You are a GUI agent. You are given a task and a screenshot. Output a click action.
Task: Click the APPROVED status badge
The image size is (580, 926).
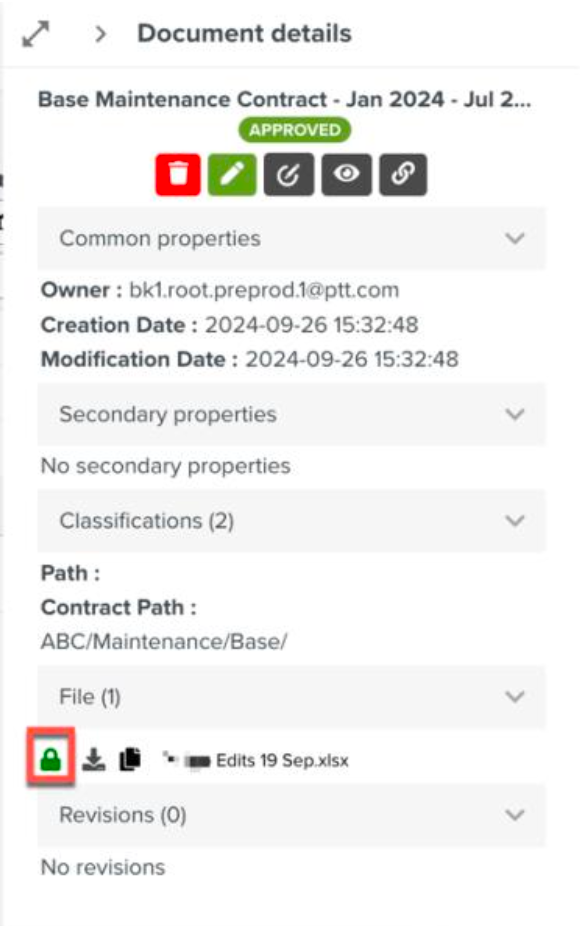[x=295, y=130]
